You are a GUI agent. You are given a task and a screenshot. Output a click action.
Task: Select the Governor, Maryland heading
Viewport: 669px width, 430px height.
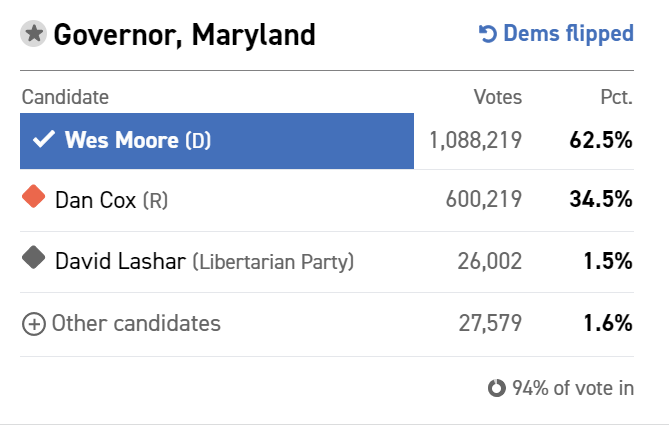pos(184,35)
